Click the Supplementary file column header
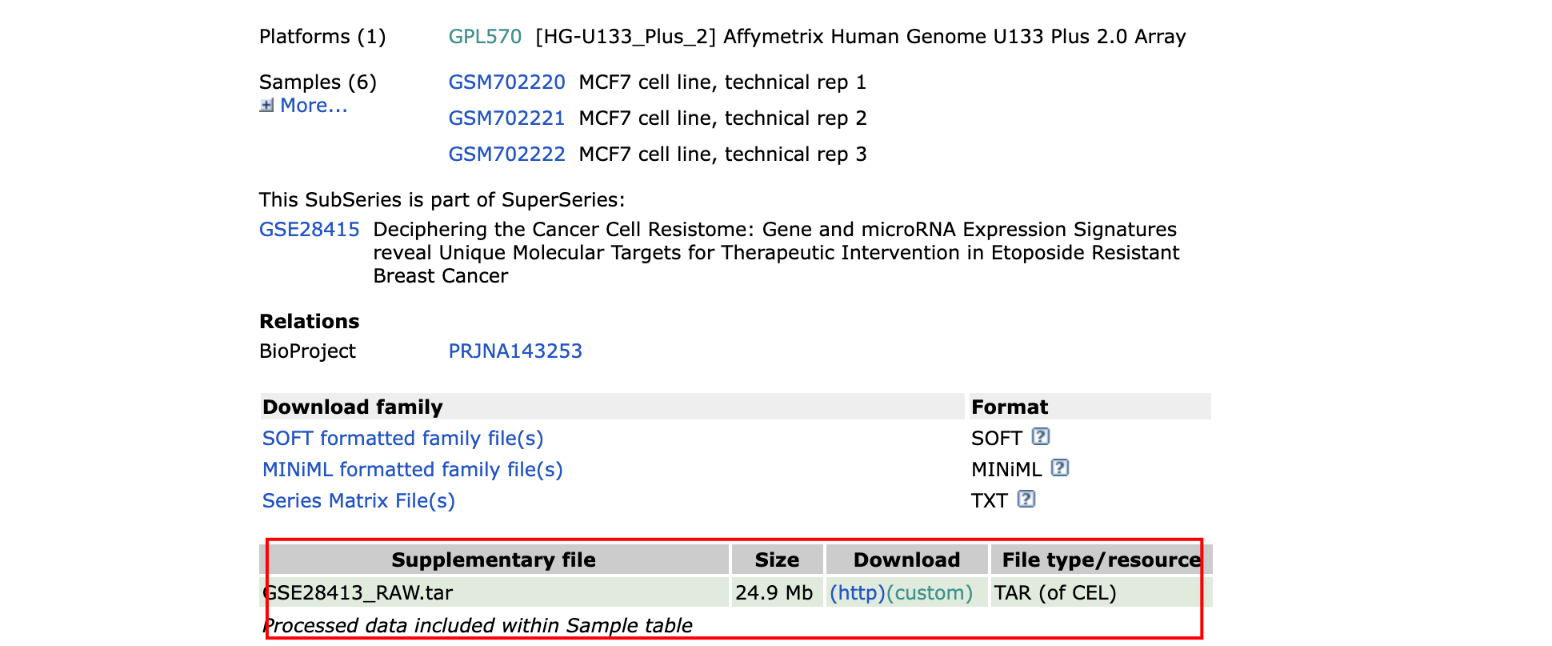The height and width of the screenshot is (646, 1552). click(493, 560)
